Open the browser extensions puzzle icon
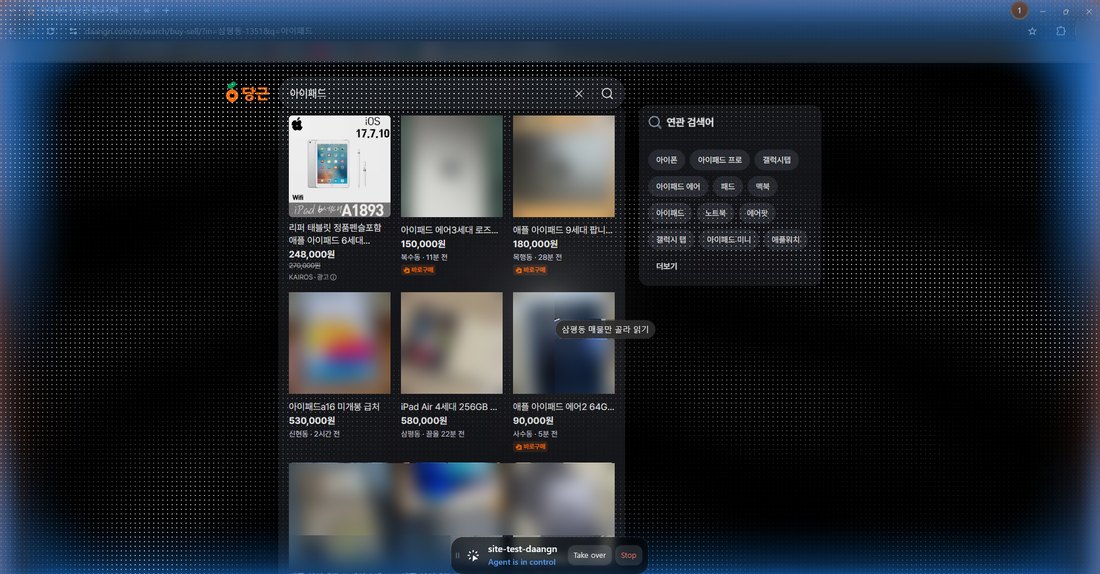The image size is (1100, 574). pos(1061,31)
